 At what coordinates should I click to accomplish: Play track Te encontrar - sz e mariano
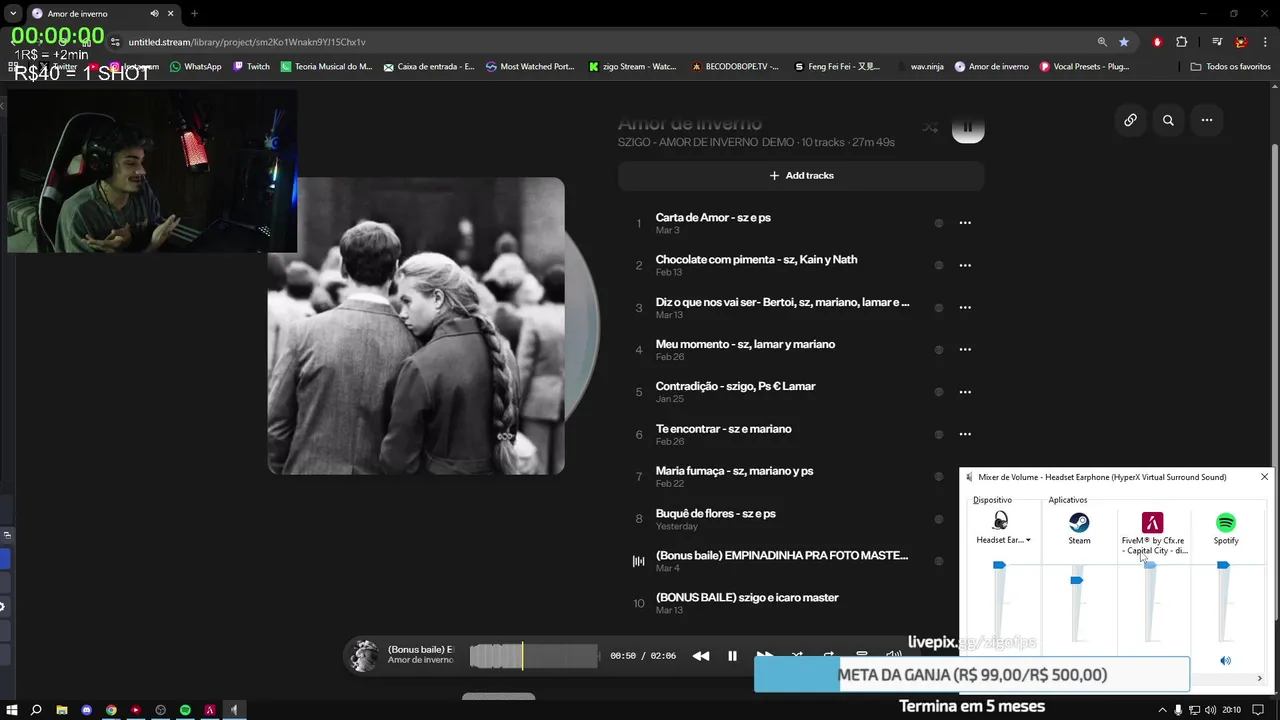(723, 428)
